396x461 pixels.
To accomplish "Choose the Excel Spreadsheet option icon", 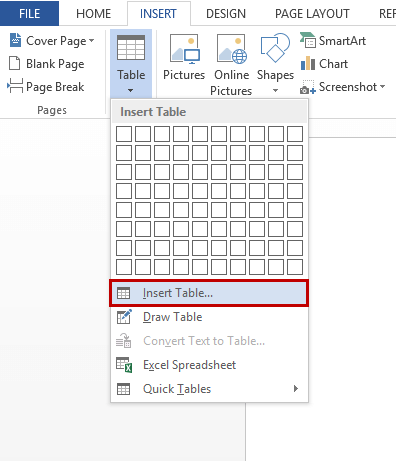I will (x=124, y=365).
